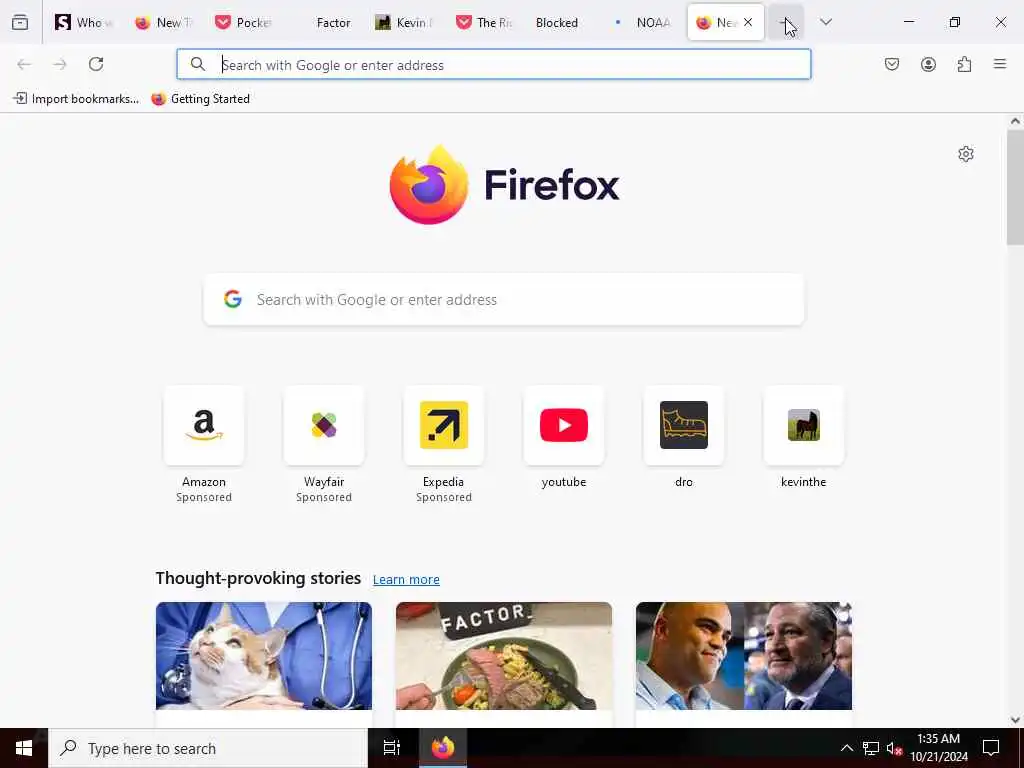Open the Firefox View icon in tab bar
The height and width of the screenshot is (768, 1024).
pos(20,22)
